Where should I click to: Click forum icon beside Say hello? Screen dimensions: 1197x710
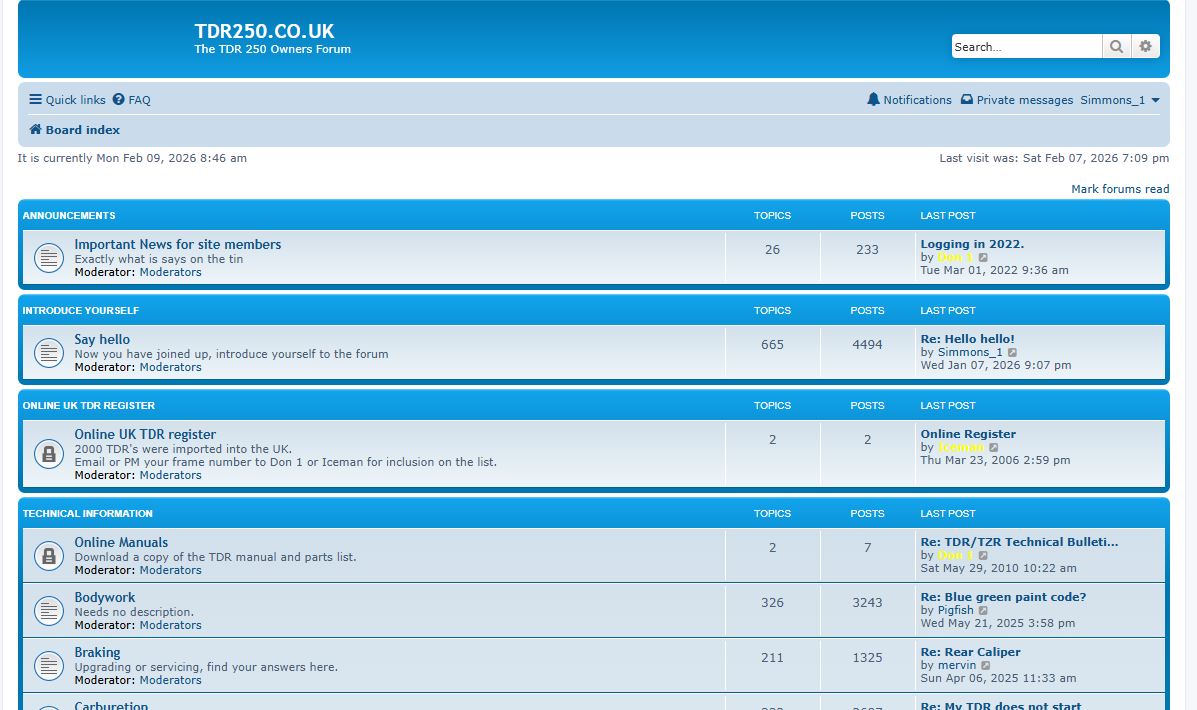click(x=49, y=353)
